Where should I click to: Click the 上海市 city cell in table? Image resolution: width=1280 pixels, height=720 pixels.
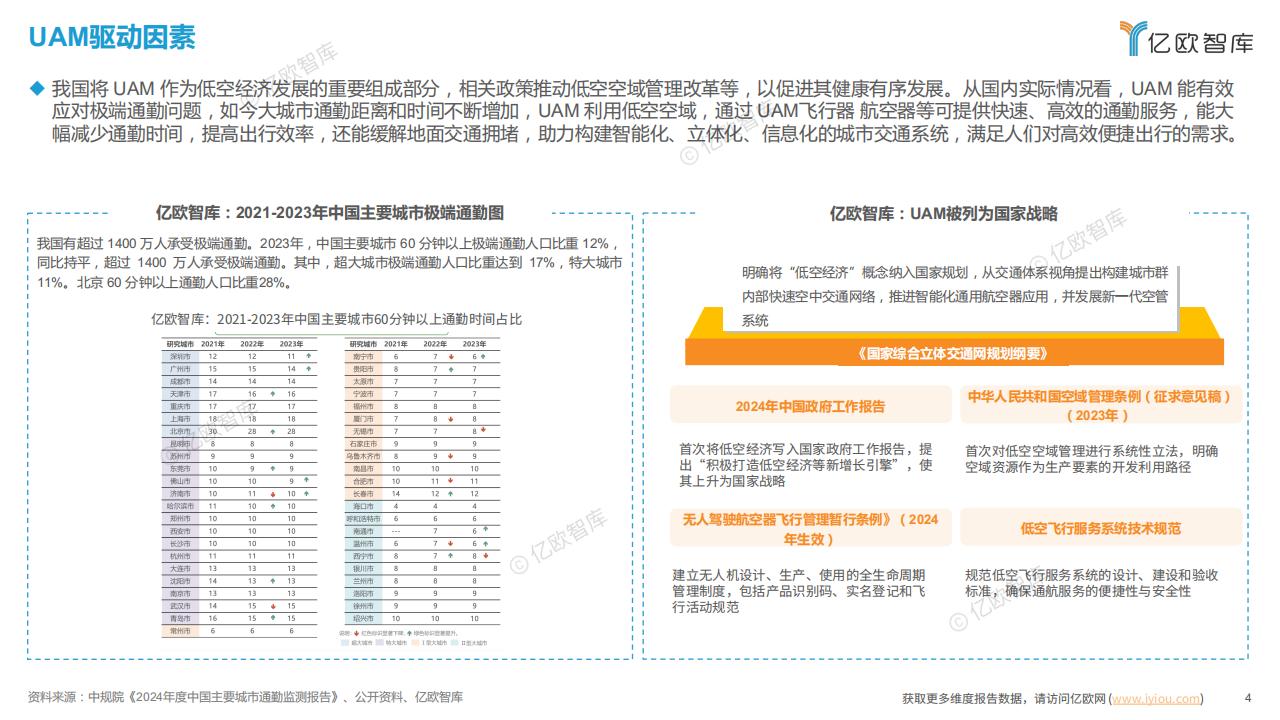[181, 419]
